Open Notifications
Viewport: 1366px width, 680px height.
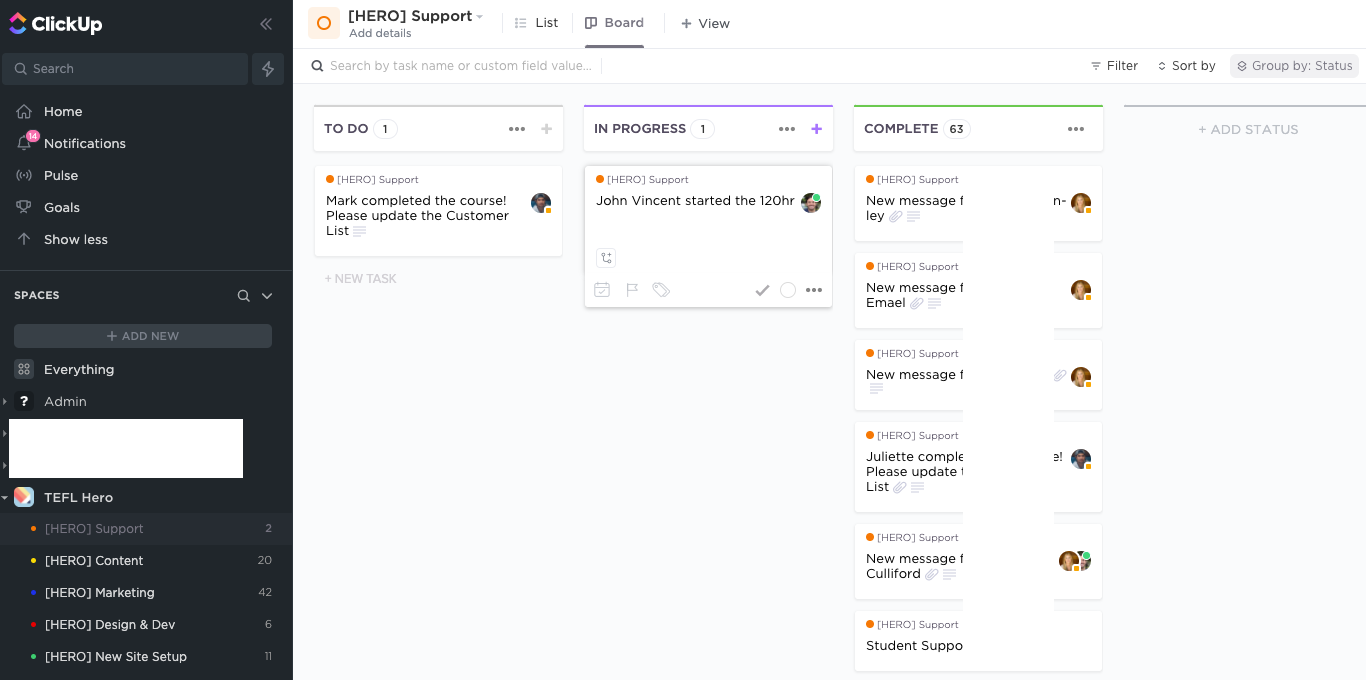(85, 144)
